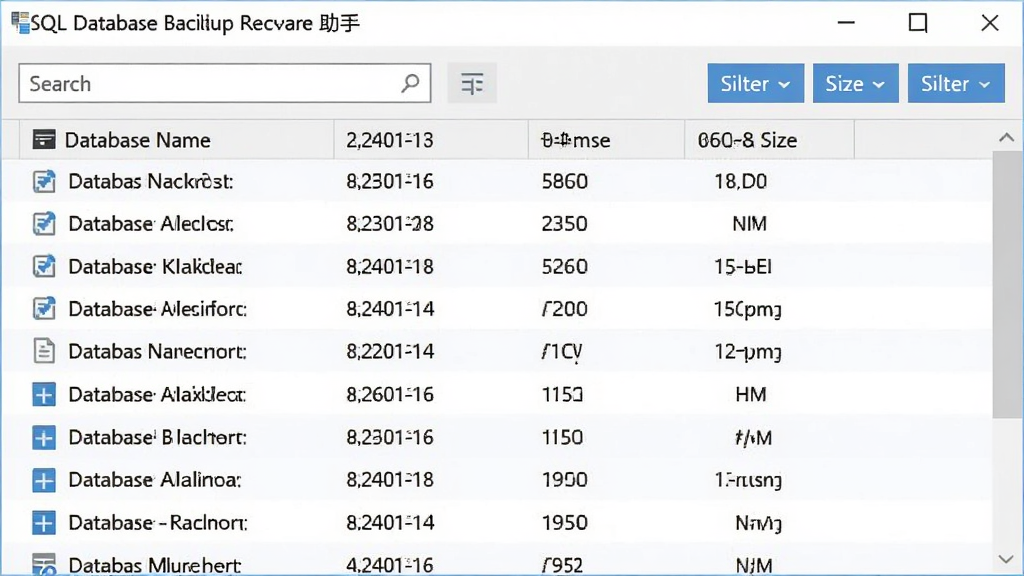
Task: Select the Database Blachert row name
Action: (157, 437)
